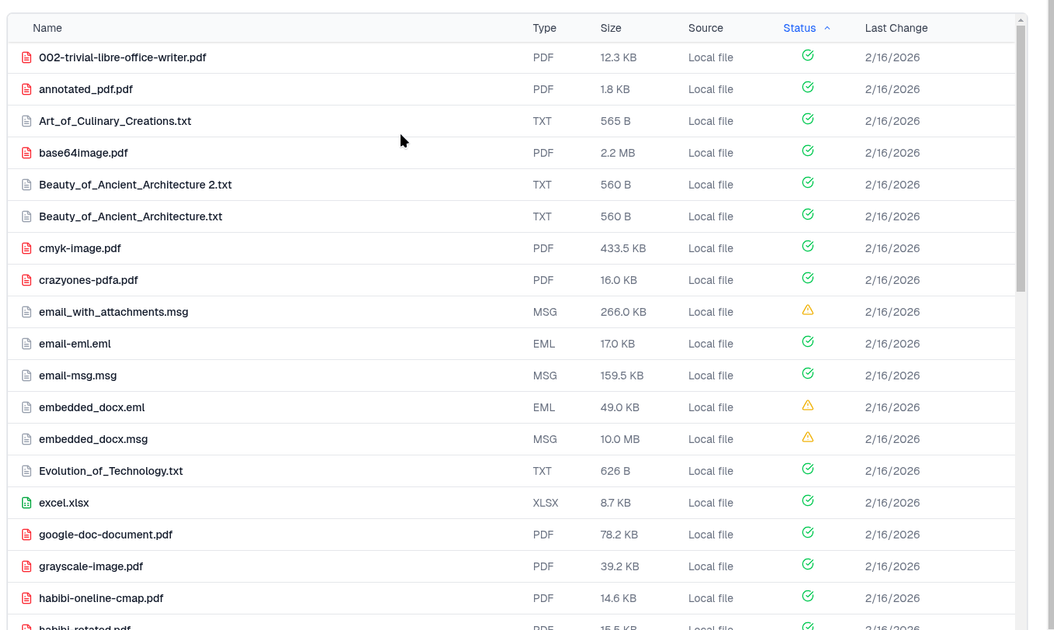Click the red PDF icon for cmyk-image.pdf
1054x630 pixels.
(x=27, y=248)
